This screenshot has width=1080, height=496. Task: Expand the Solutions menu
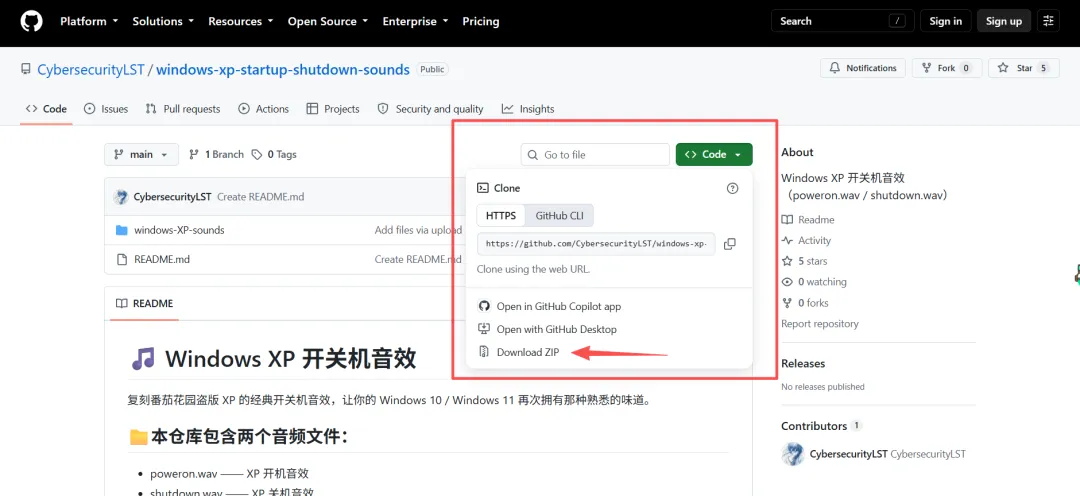(163, 21)
